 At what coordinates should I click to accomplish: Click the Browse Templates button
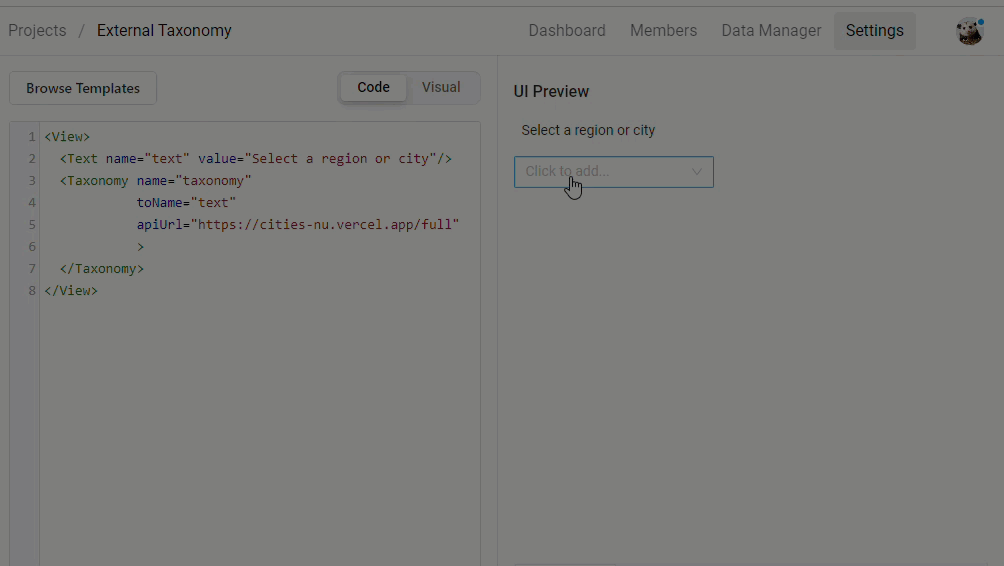(83, 88)
